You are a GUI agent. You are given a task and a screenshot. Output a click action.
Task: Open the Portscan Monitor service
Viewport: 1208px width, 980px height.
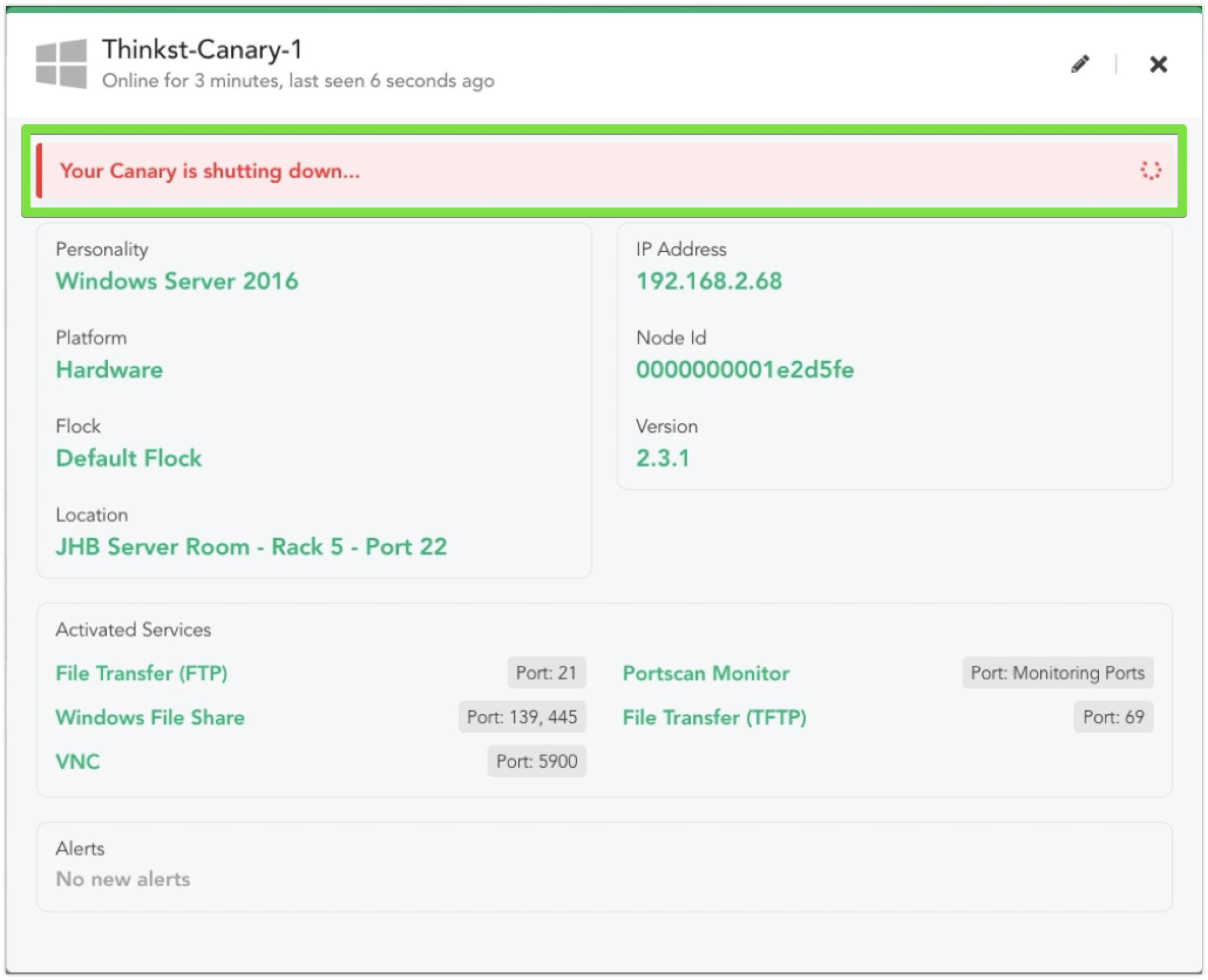[706, 673]
